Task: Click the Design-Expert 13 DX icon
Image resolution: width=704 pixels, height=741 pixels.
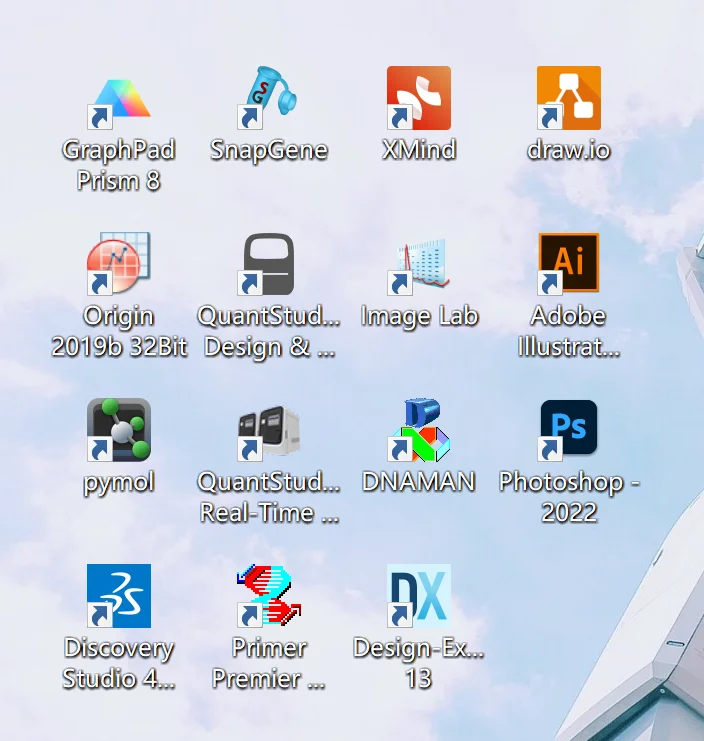Action: (x=419, y=595)
